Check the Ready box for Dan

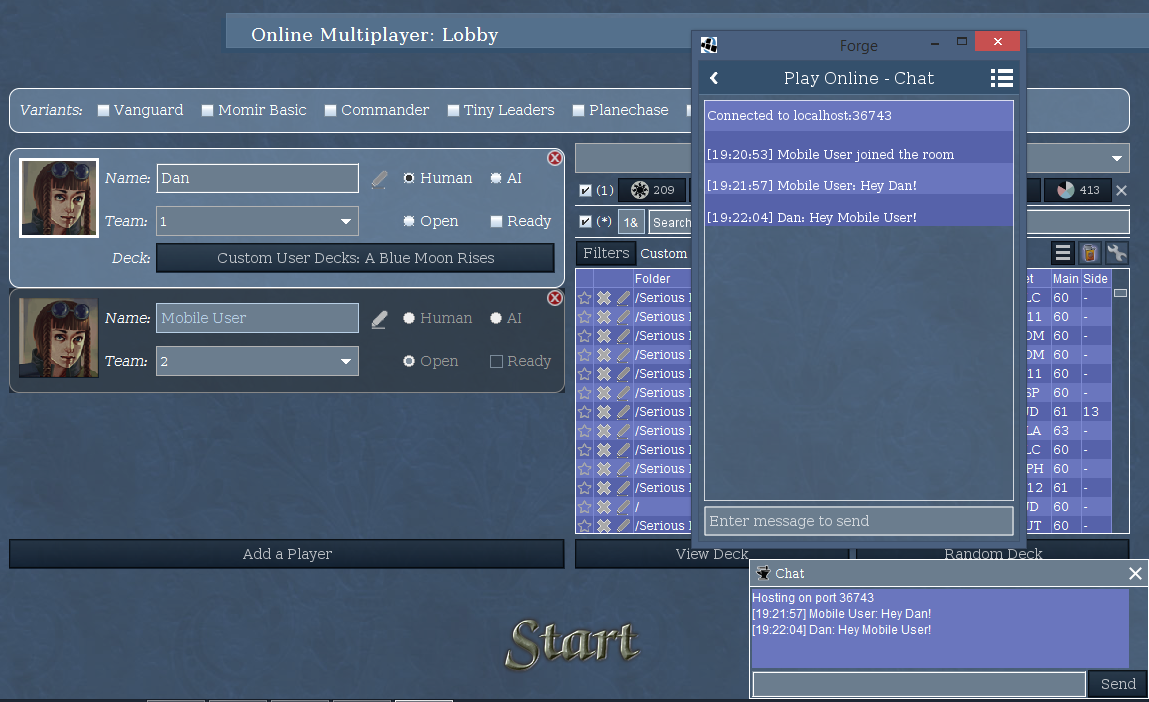point(496,222)
